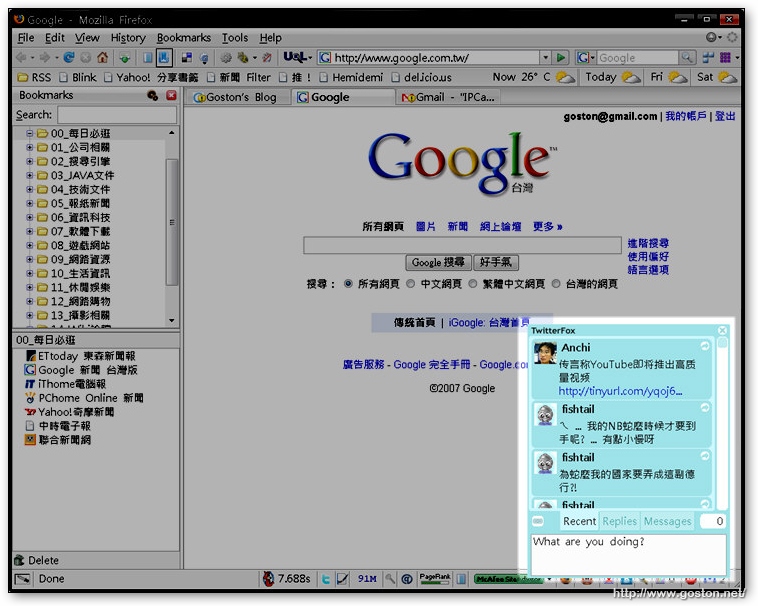The height and width of the screenshot is (606, 758).
Task: Click the Stop loading toolbar icon
Action: (86, 58)
